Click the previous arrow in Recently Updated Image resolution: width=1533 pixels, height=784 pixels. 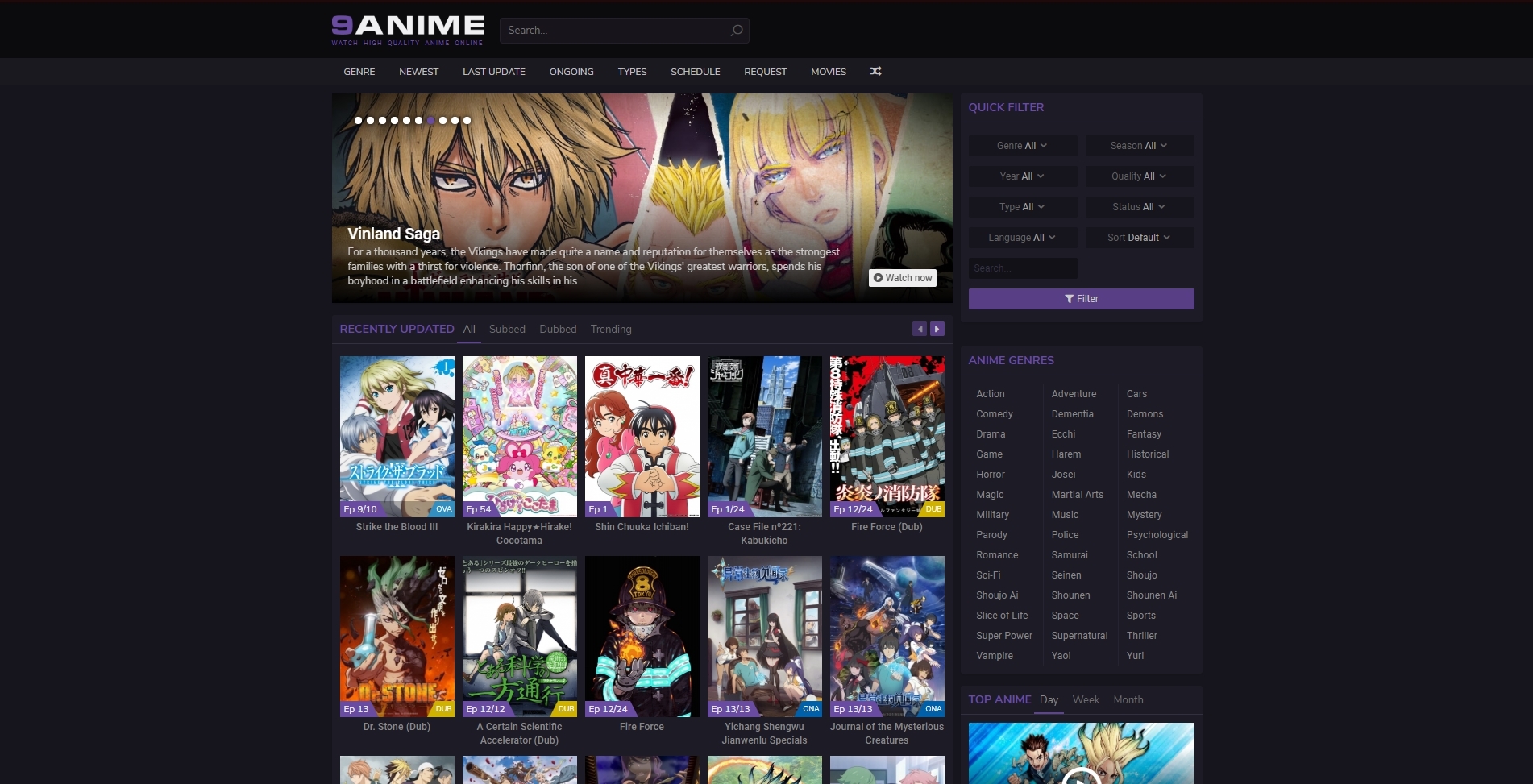tap(919, 329)
